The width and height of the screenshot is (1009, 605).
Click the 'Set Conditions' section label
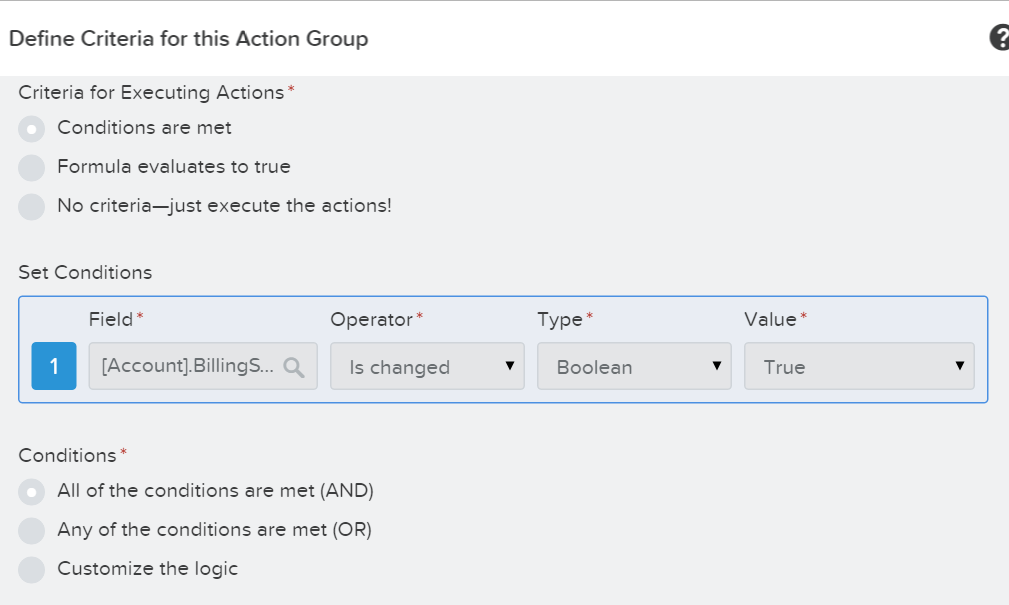85,272
